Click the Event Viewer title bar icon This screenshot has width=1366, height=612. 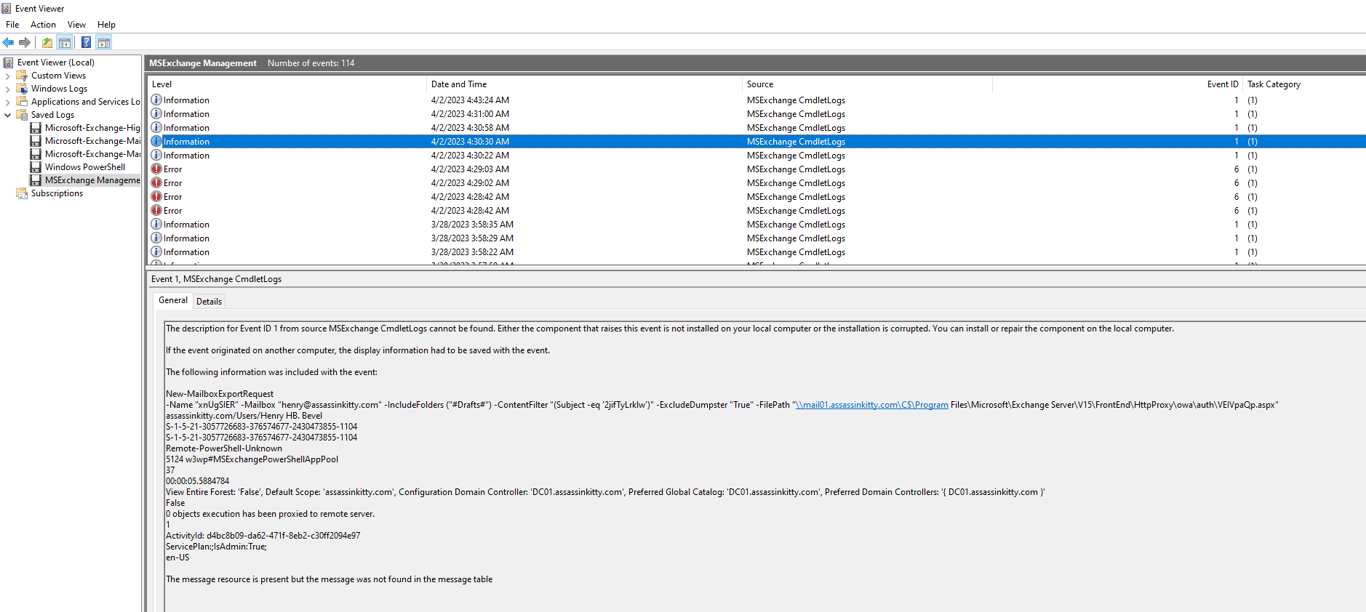[7, 8]
